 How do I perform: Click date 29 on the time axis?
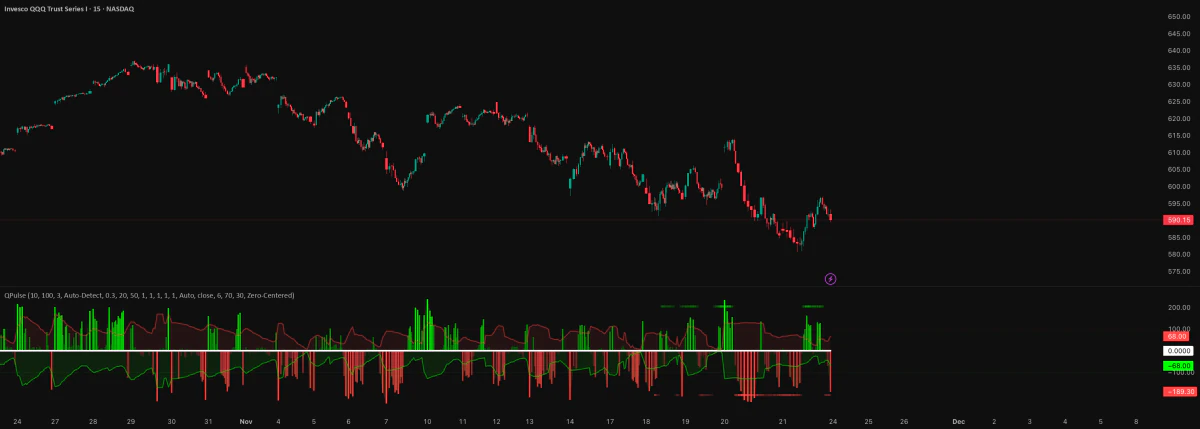pos(131,421)
